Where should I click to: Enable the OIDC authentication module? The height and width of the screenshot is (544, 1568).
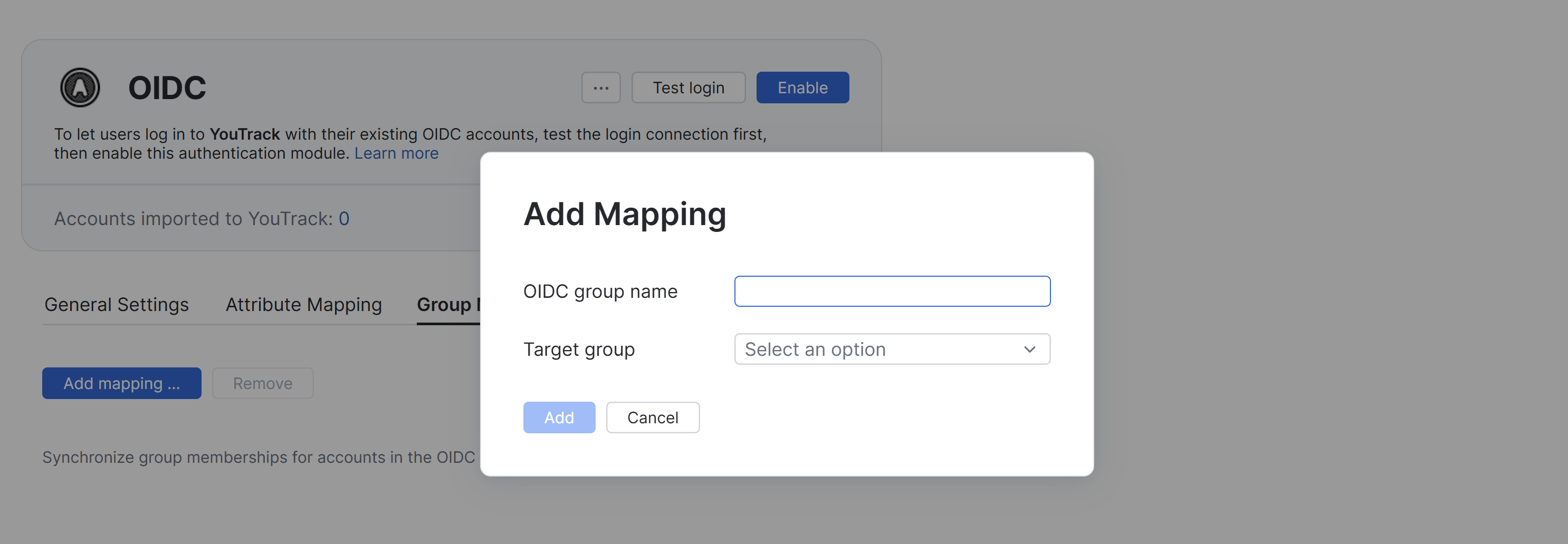[x=802, y=87]
